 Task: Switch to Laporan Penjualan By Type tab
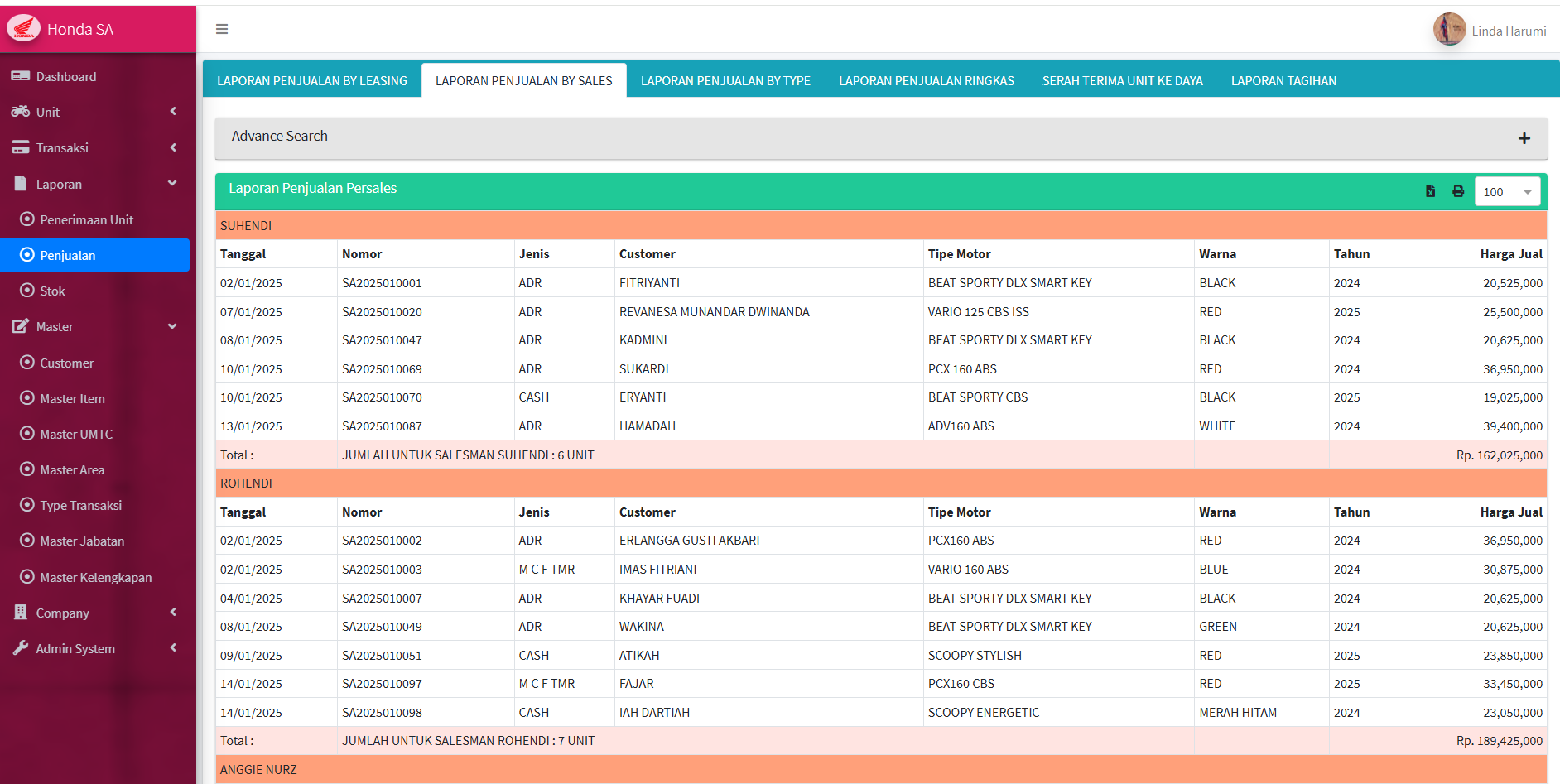(x=725, y=81)
